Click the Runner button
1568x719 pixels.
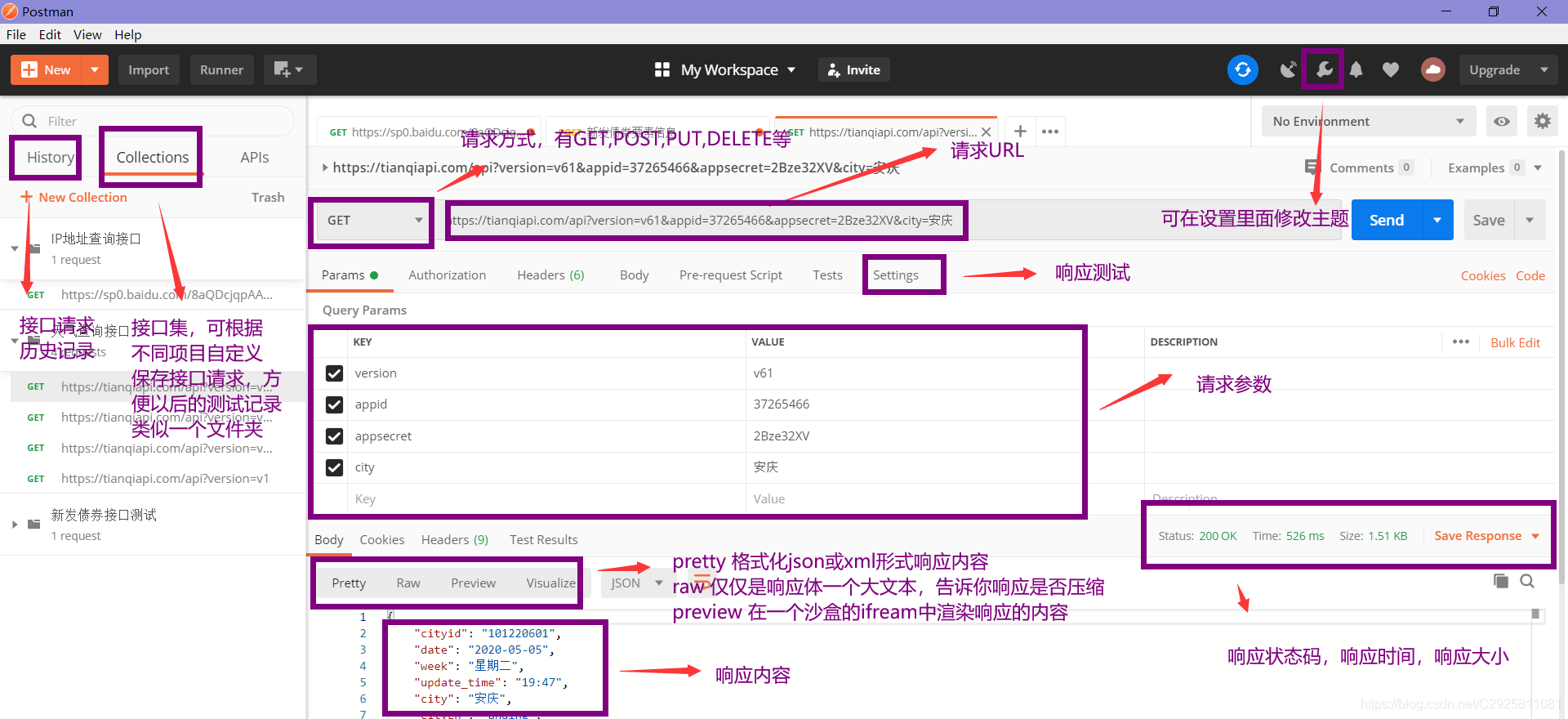221,69
